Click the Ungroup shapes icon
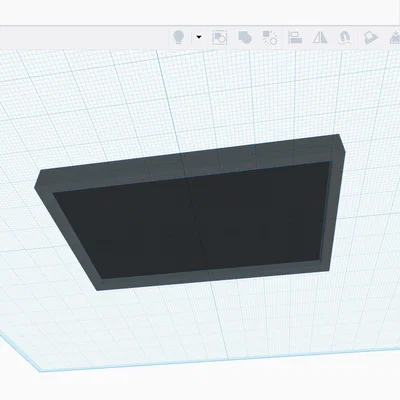The height and width of the screenshot is (400, 400). click(270, 37)
